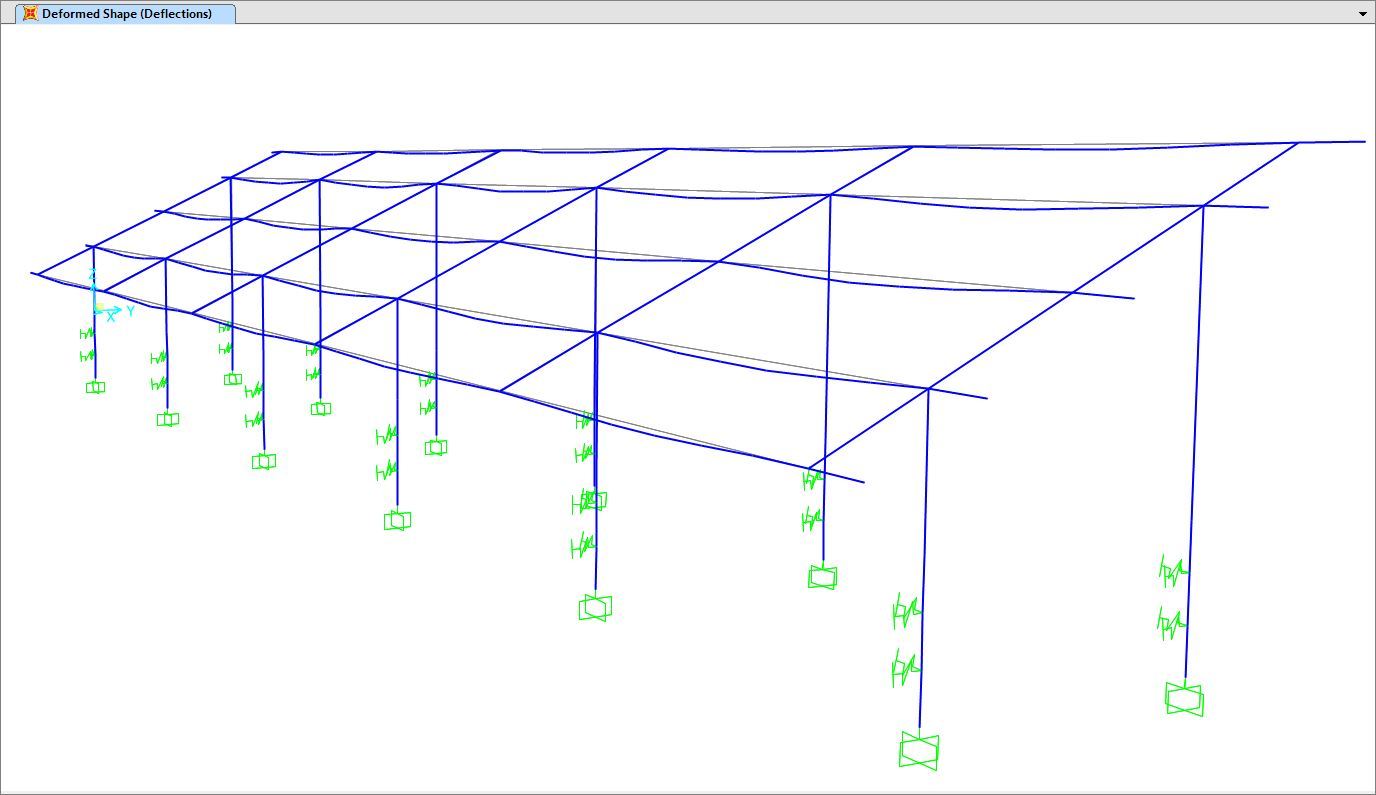Image resolution: width=1376 pixels, height=795 pixels.
Task: Select upper spring on the lowest foreground column
Action: tap(906, 609)
